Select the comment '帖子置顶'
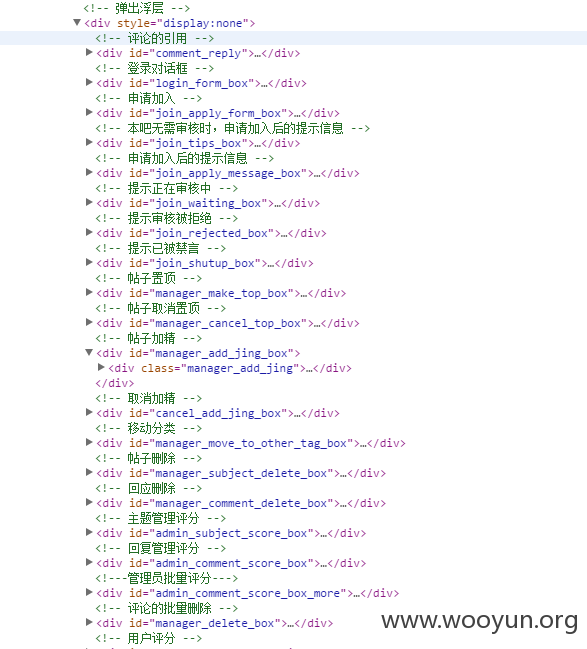 click(149, 278)
